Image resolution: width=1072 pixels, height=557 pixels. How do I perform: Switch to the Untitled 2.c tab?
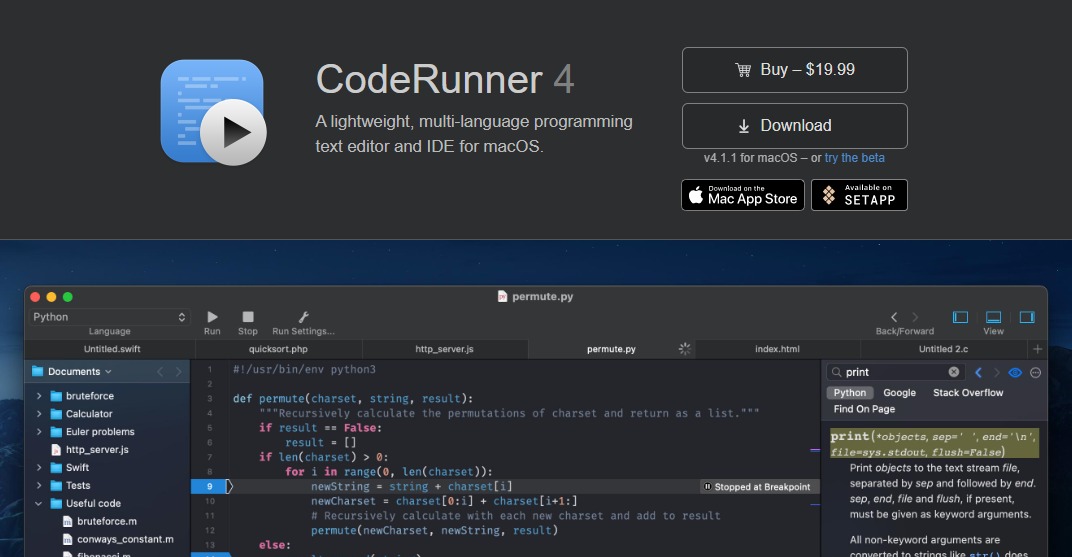(x=943, y=349)
